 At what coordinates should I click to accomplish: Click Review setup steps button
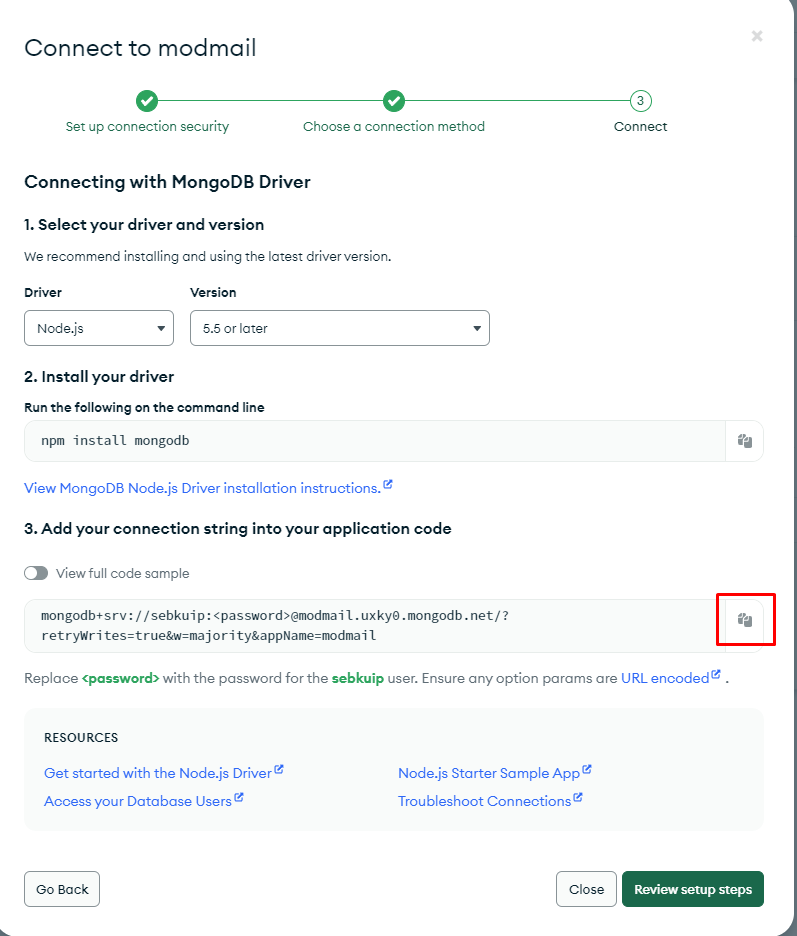pyautogui.click(x=693, y=889)
